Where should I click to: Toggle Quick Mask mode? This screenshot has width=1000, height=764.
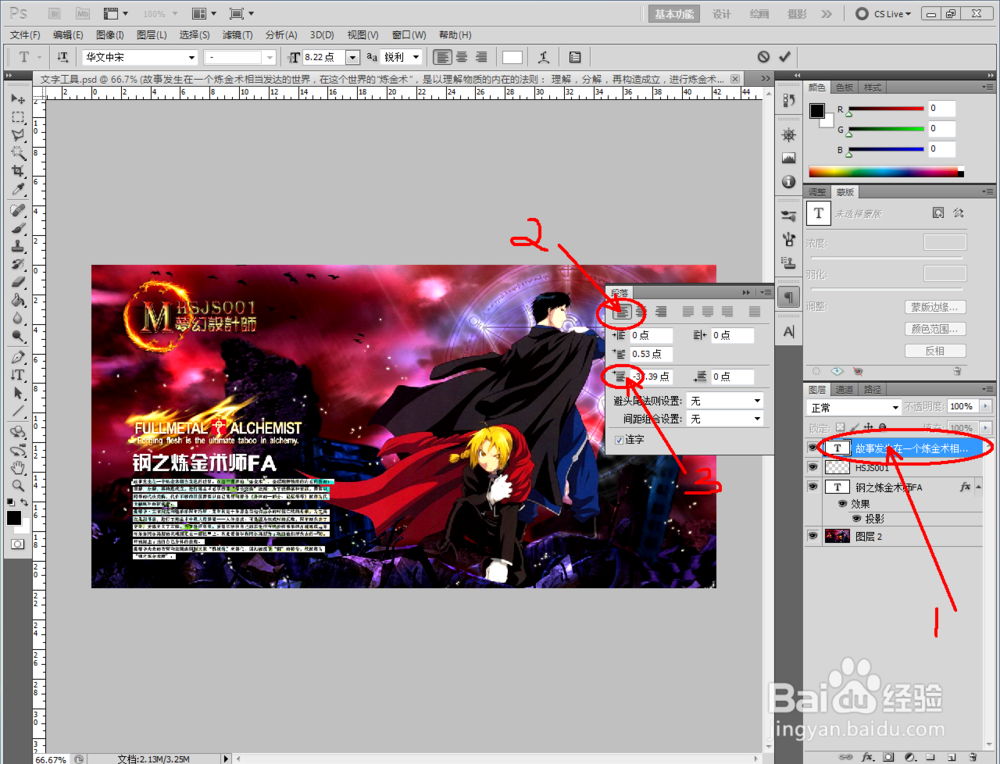click(18, 544)
